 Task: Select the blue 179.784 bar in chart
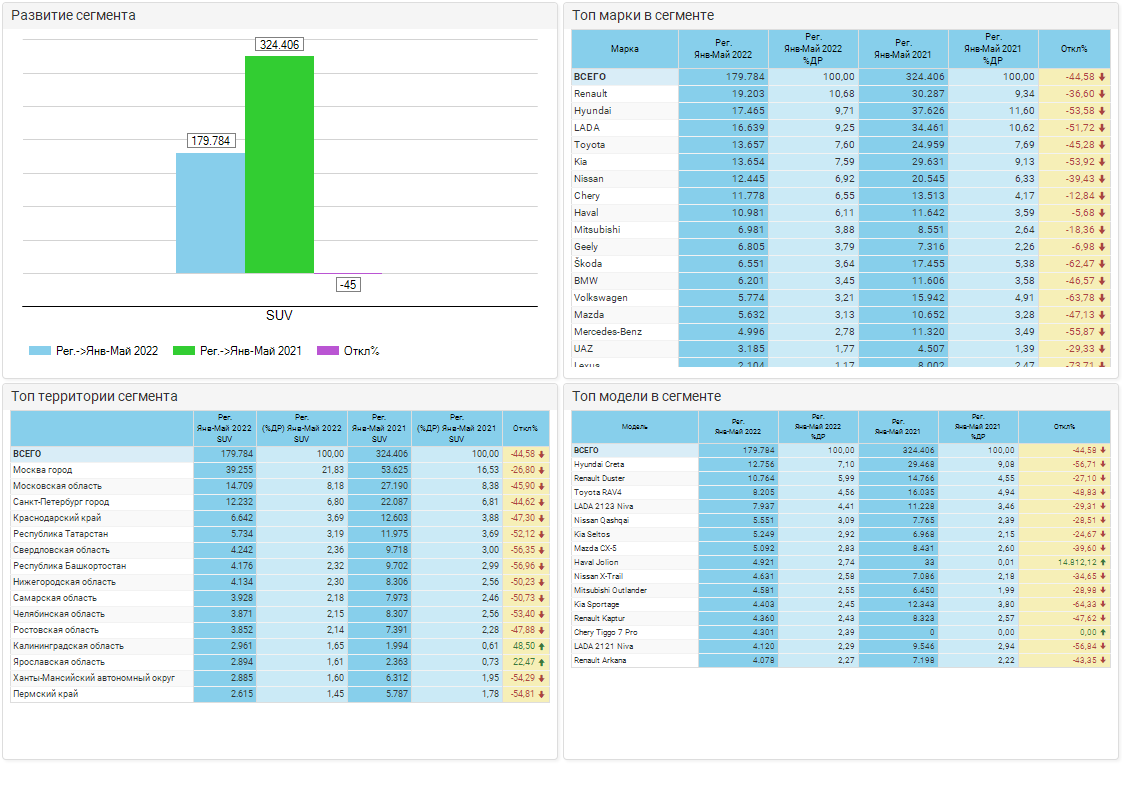pyautogui.click(x=210, y=213)
